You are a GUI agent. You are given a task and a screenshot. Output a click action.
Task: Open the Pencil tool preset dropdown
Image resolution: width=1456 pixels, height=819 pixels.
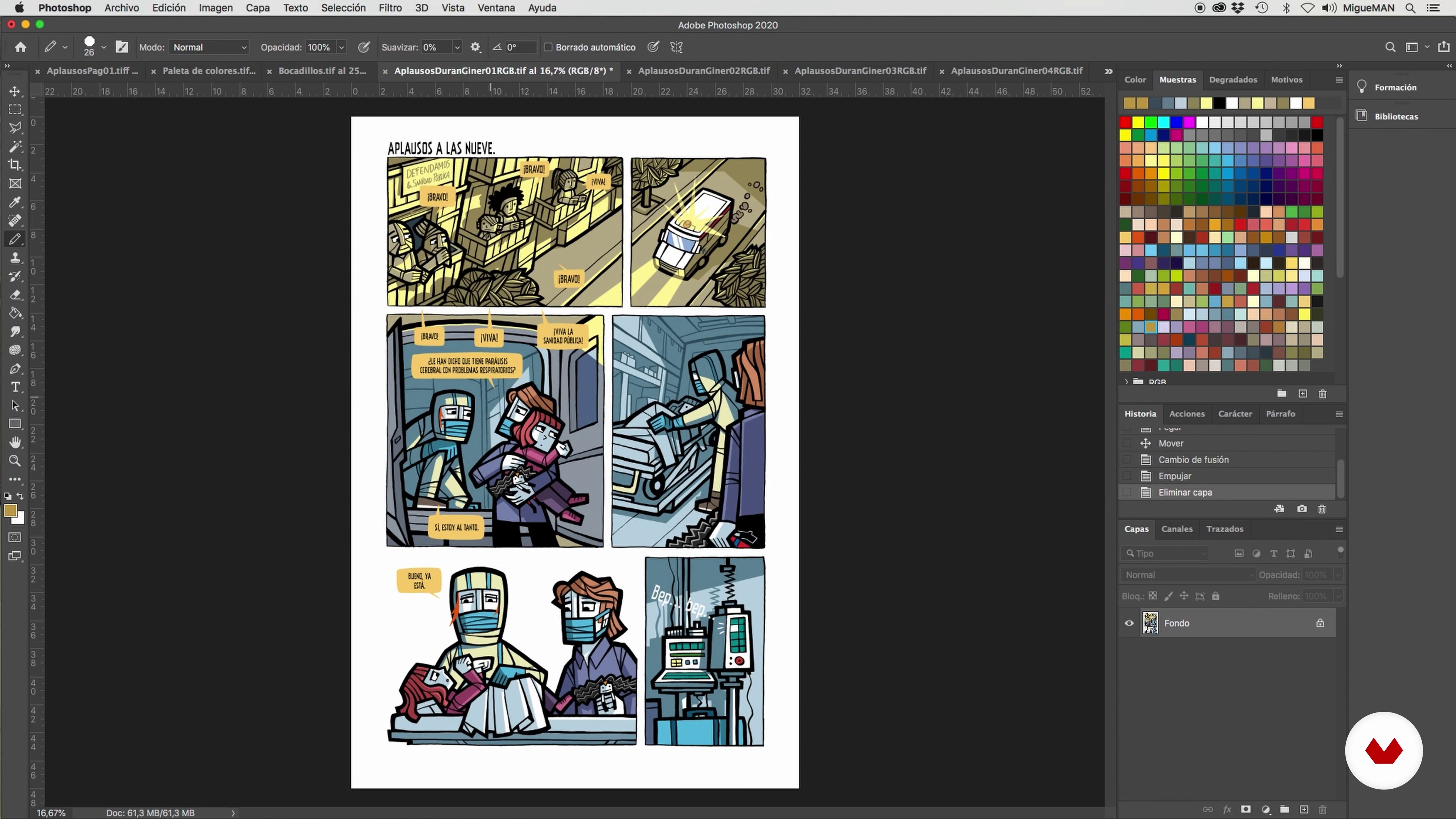[65, 47]
